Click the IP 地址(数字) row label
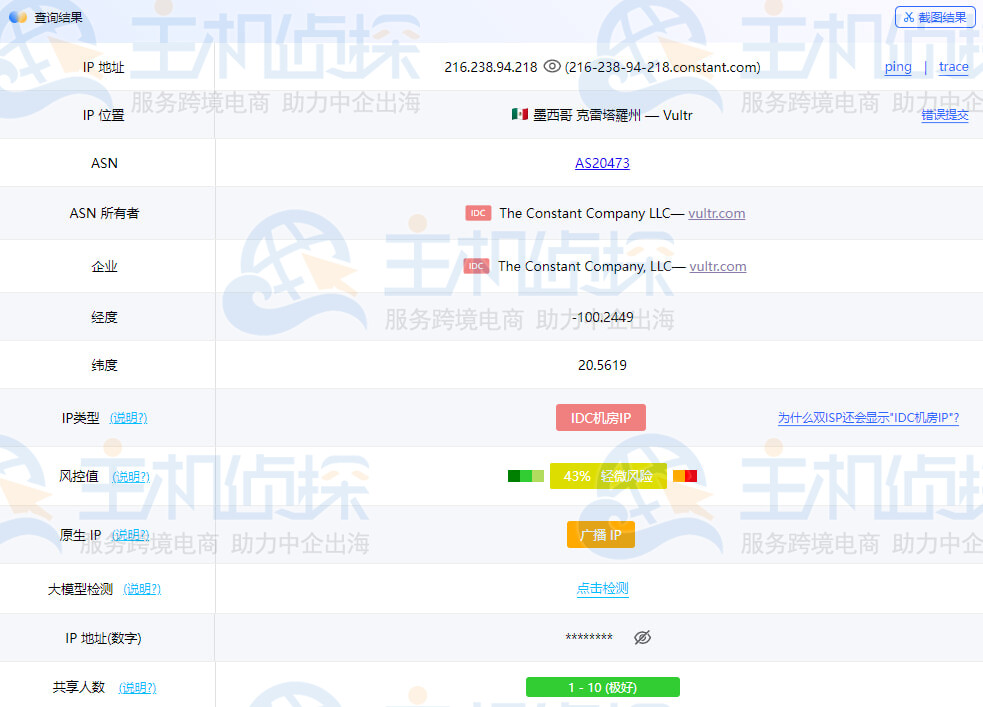The image size is (983, 707). pyautogui.click(x=103, y=638)
